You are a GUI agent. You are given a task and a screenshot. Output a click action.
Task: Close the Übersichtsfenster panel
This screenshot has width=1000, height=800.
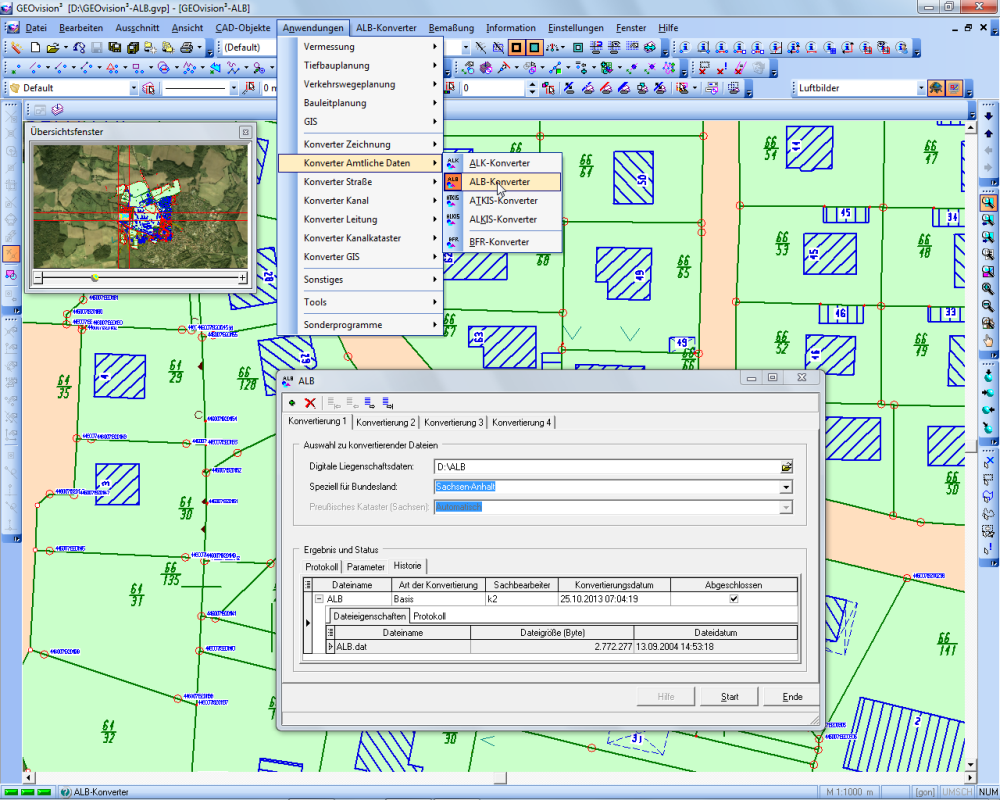pos(245,132)
